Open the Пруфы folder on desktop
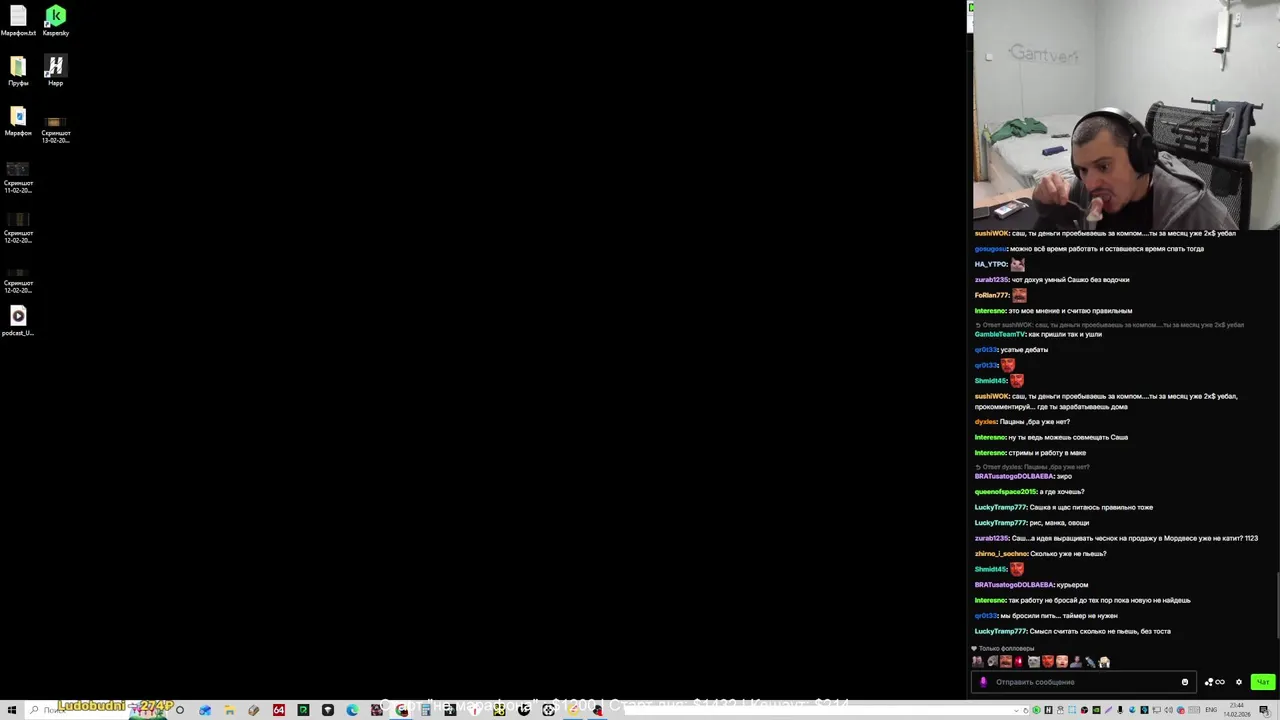The height and width of the screenshot is (720, 1280). click(18, 70)
